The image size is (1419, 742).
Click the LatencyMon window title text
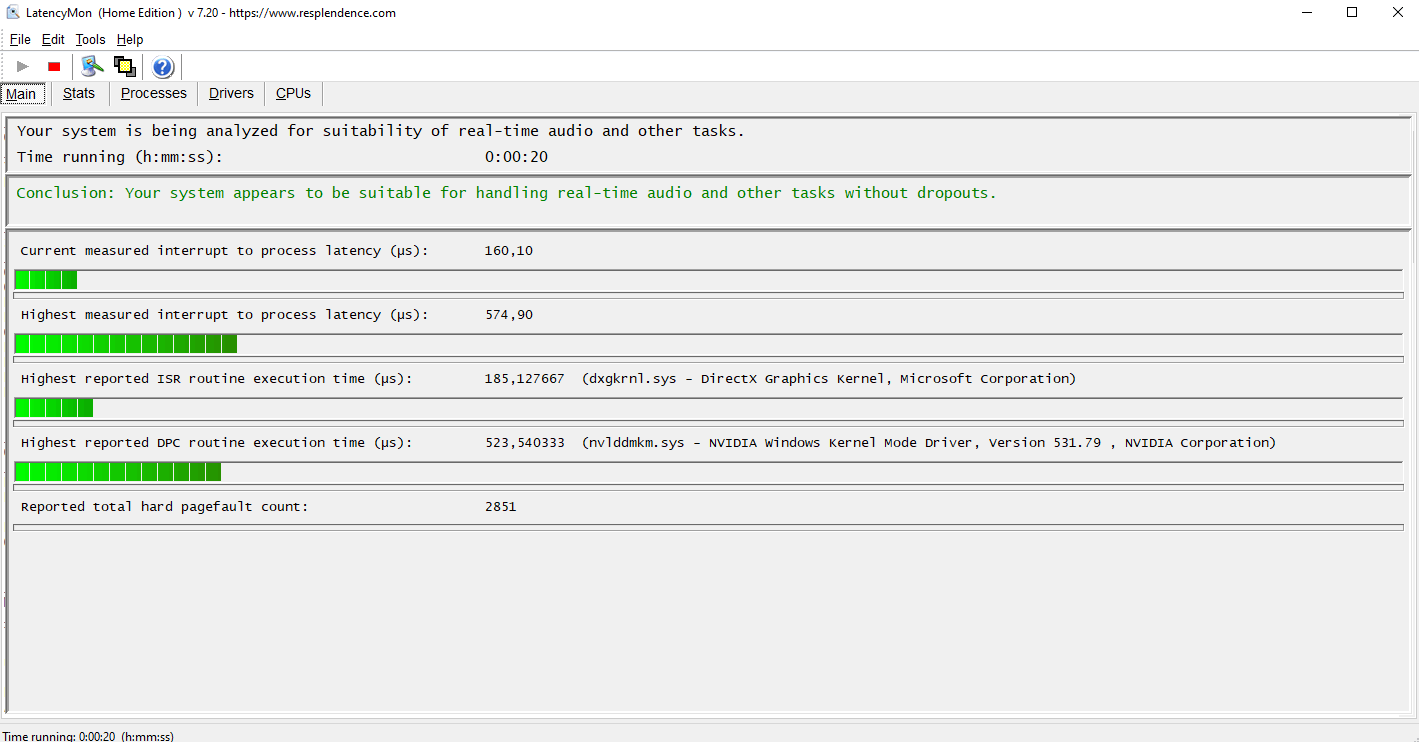211,13
